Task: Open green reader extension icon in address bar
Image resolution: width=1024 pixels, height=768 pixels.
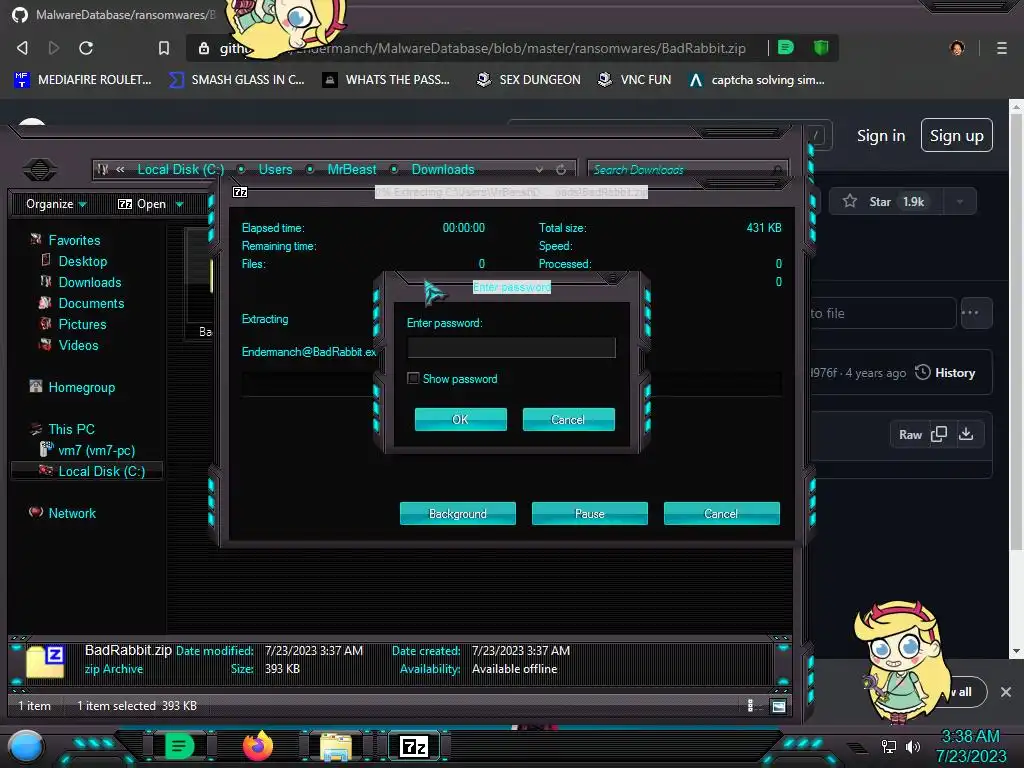Action: click(x=786, y=47)
